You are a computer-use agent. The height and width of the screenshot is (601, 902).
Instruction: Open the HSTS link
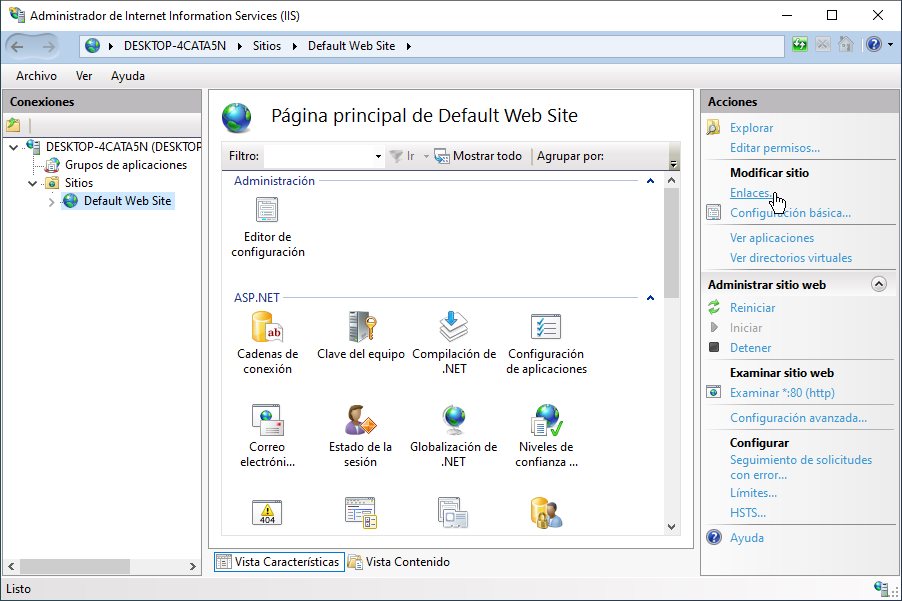[748, 513]
